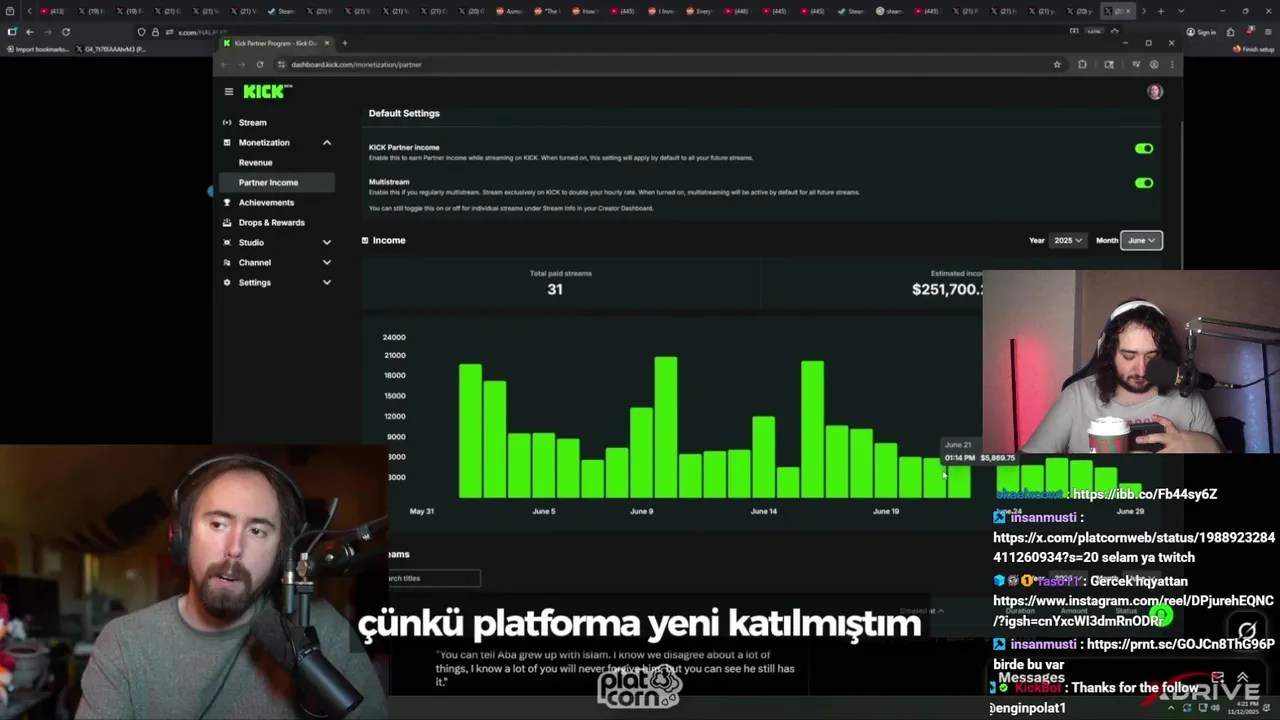Expand the Studio menu chevron

pos(327,243)
